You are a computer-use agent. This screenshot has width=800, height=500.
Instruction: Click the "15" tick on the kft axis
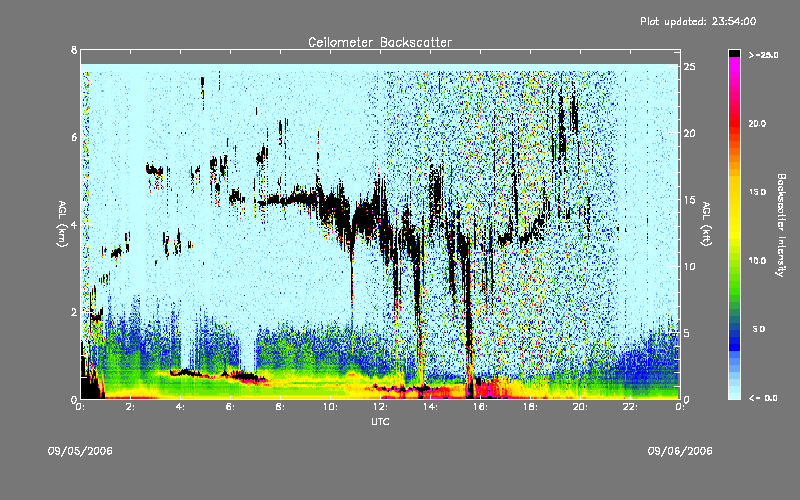690,200
